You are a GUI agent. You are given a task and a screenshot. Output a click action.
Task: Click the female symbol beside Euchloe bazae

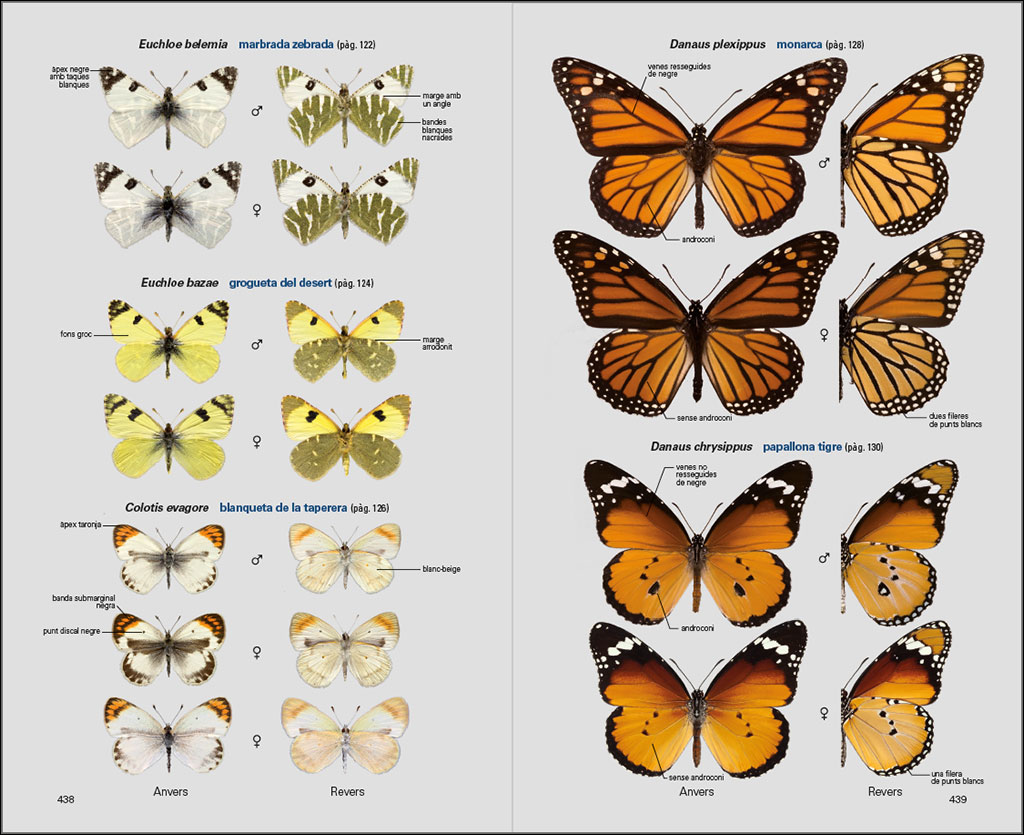click(x=257, y=440)
